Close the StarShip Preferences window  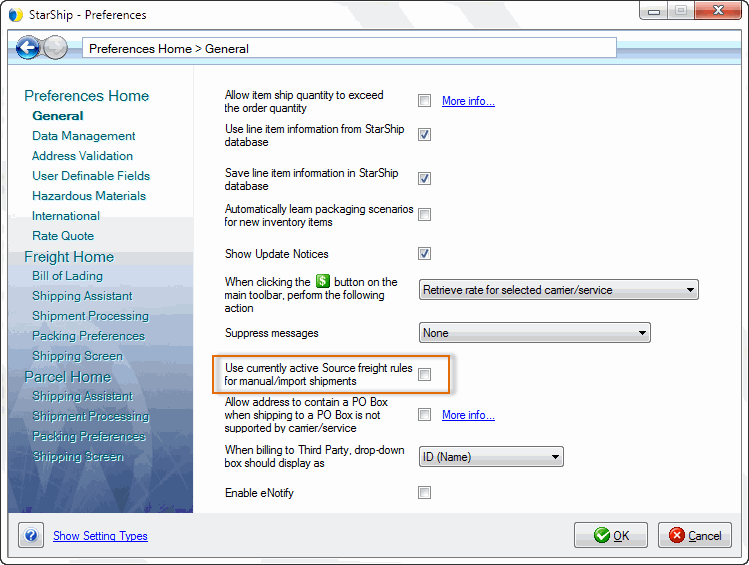pos(718,11)
